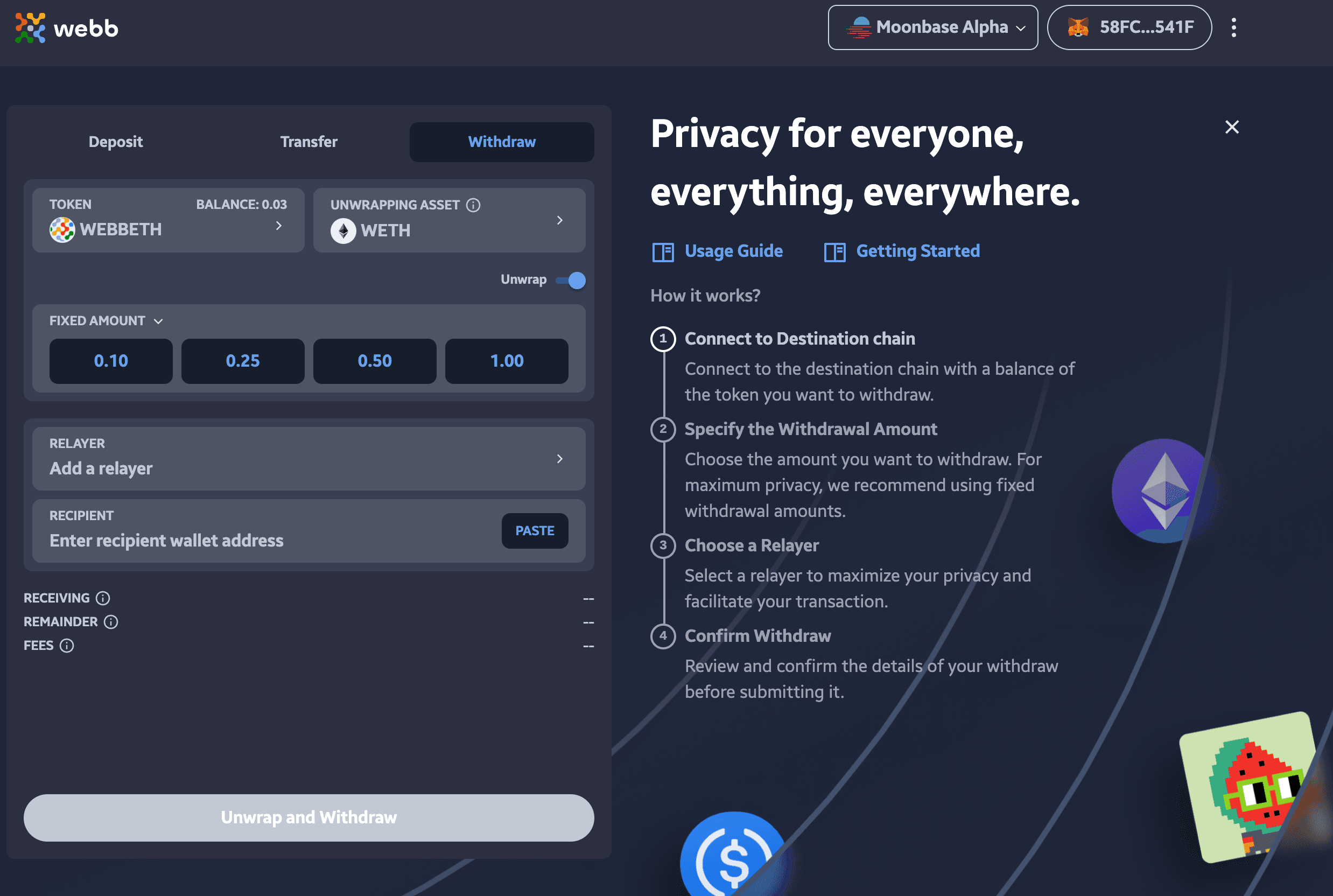
Task: Switch to the Deposit tab
Action: (x=115, y=142)
